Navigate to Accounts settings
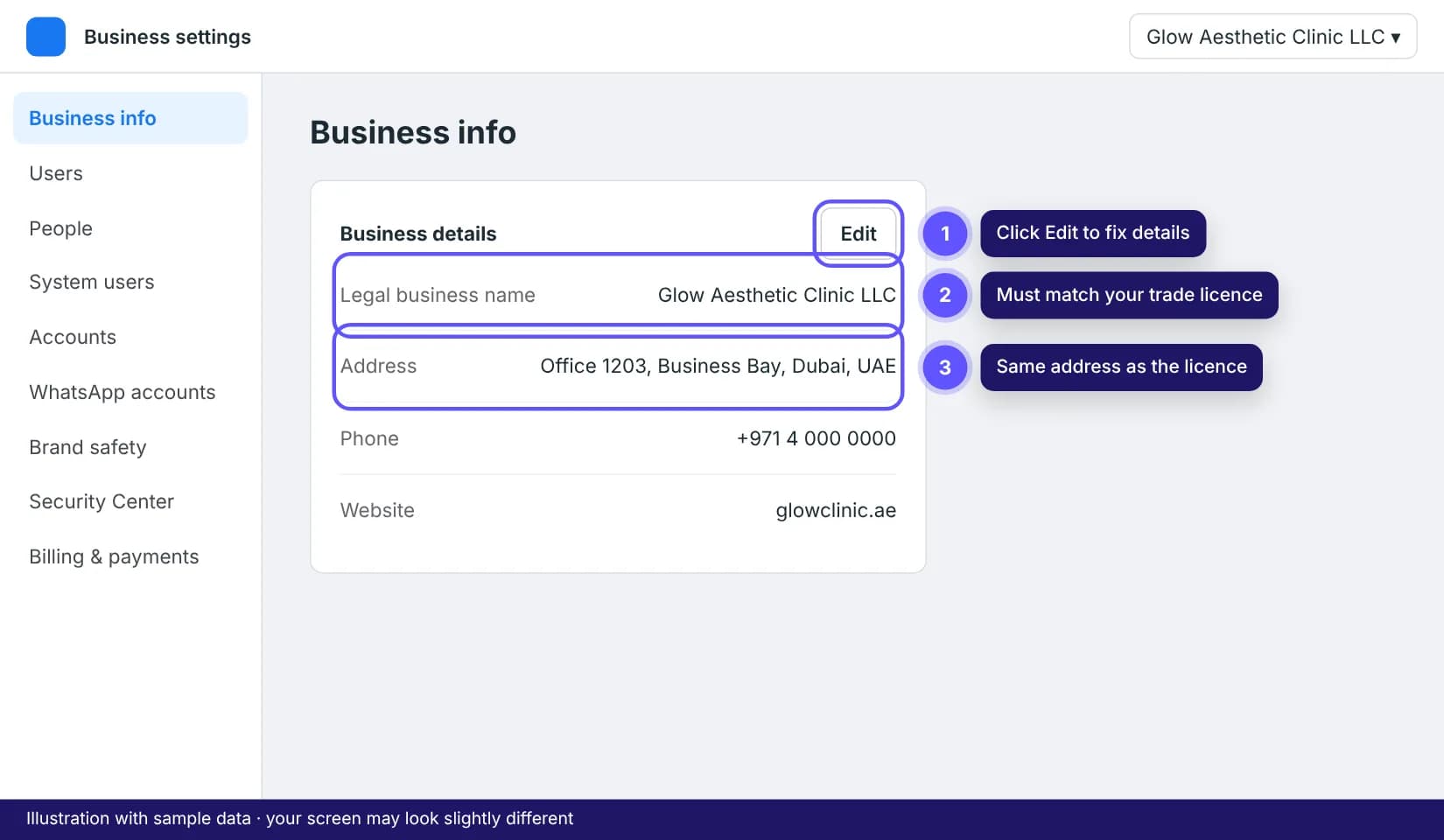This screenshot has width=1444, height=840. click(73, 337)
